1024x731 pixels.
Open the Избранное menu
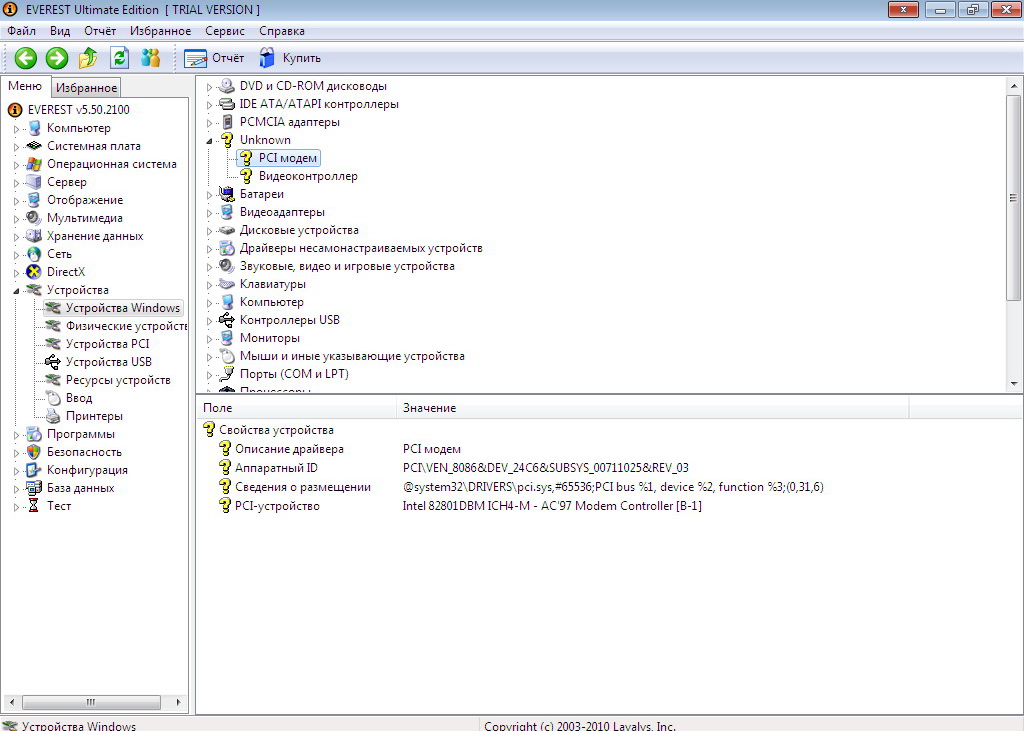click(160, 31)
